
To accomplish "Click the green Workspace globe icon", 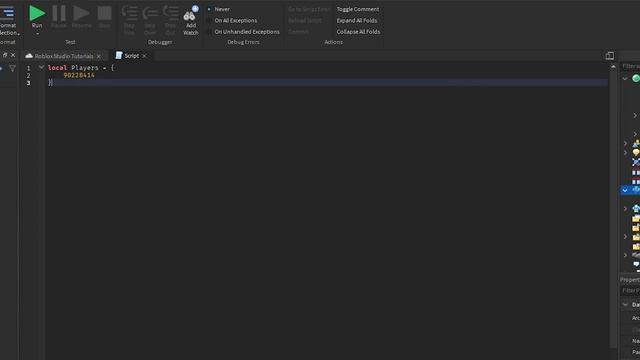I will point(636,78).
